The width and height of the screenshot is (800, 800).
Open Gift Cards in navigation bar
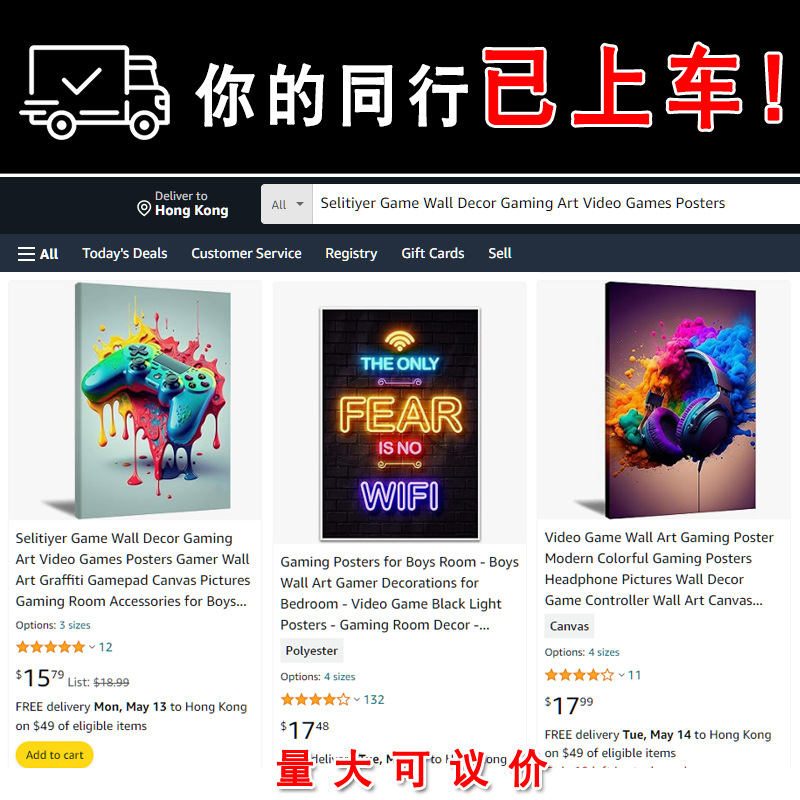pyautogui.click(x=433, y=254)
